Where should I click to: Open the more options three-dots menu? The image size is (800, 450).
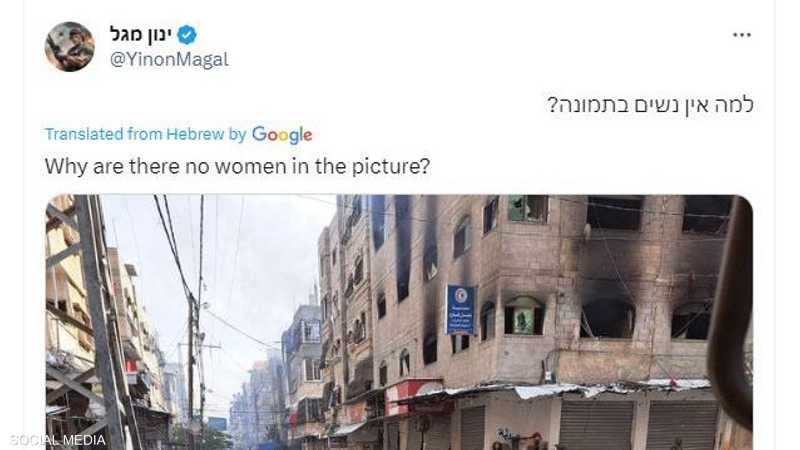click(x=741, y=35)
